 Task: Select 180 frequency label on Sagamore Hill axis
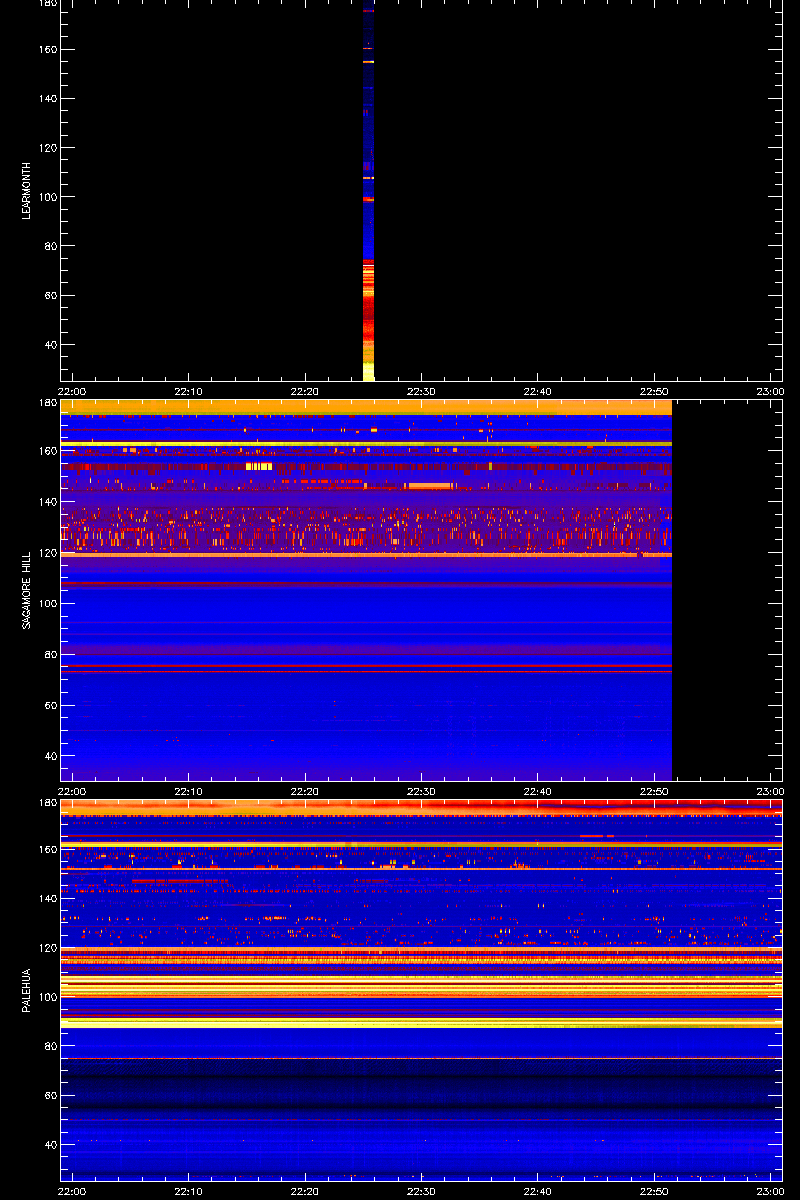pyautogui.click(x=46, y=403)
